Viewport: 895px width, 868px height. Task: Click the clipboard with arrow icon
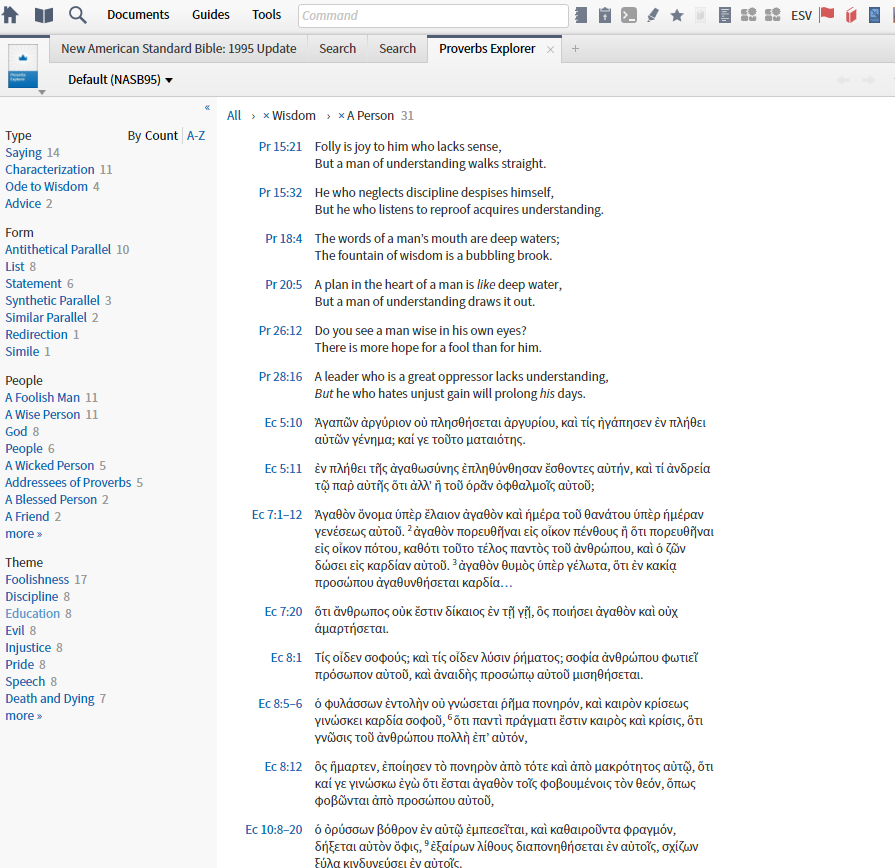click(x=605, y=15)
